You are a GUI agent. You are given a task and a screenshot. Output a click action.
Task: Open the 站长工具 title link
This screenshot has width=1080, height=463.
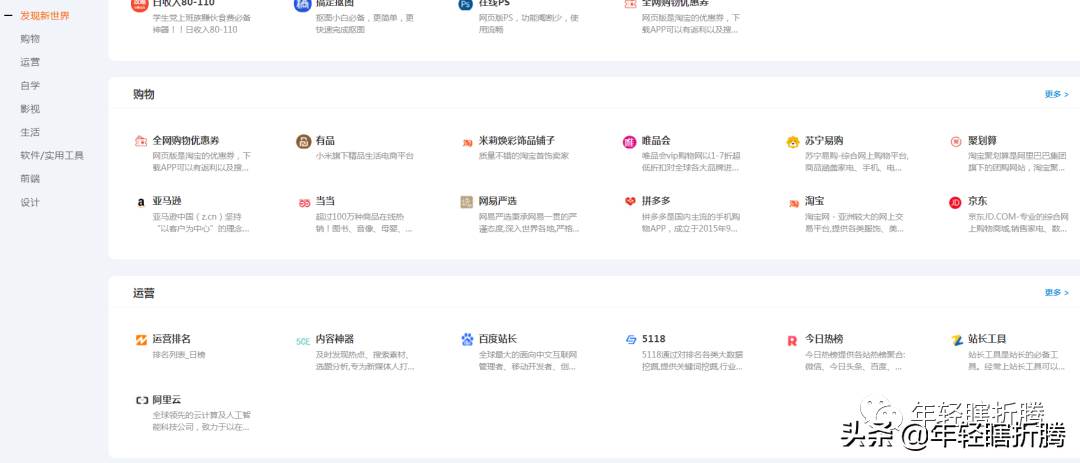987,339
